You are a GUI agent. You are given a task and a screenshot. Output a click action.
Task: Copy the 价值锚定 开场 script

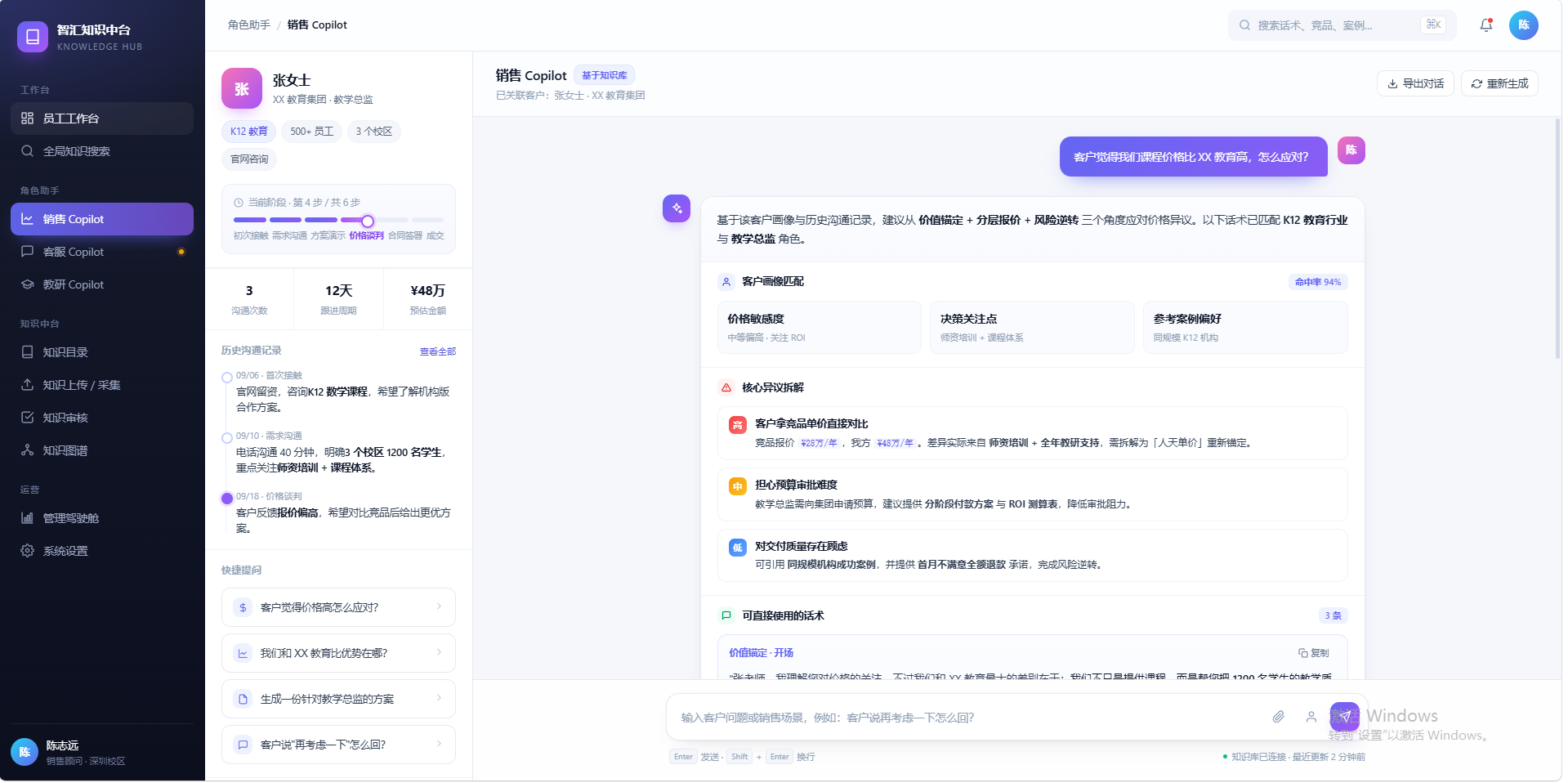1313,653
